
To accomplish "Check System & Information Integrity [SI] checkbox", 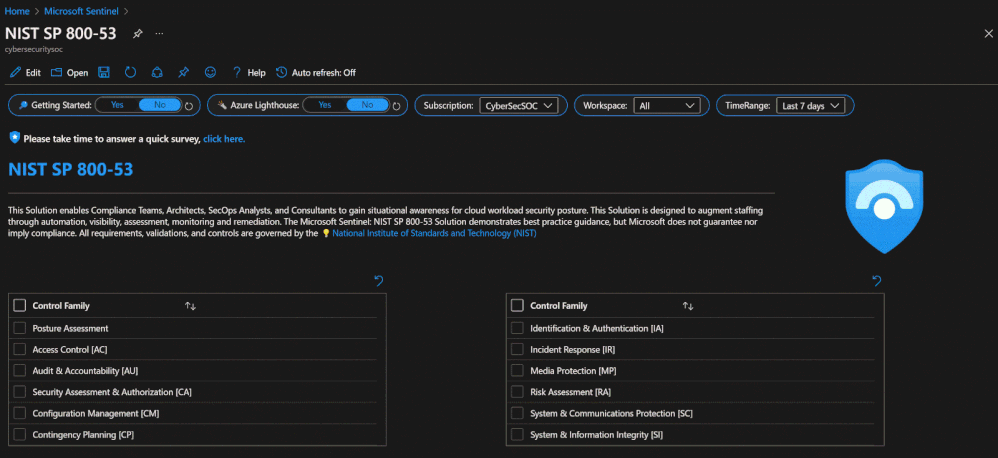I will tap(517, 434).
